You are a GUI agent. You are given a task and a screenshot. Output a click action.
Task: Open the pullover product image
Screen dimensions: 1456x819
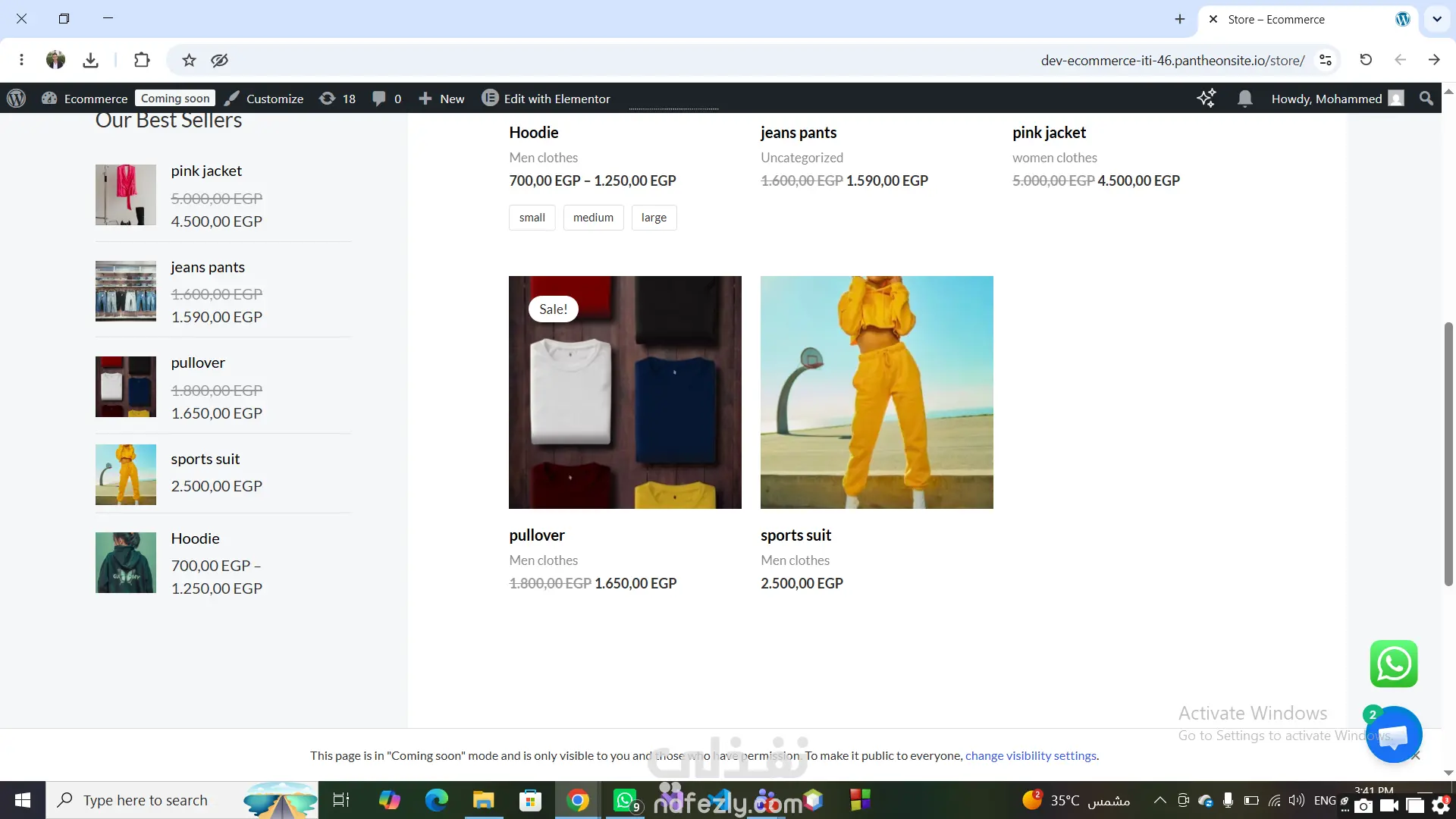tap(625, 392)
